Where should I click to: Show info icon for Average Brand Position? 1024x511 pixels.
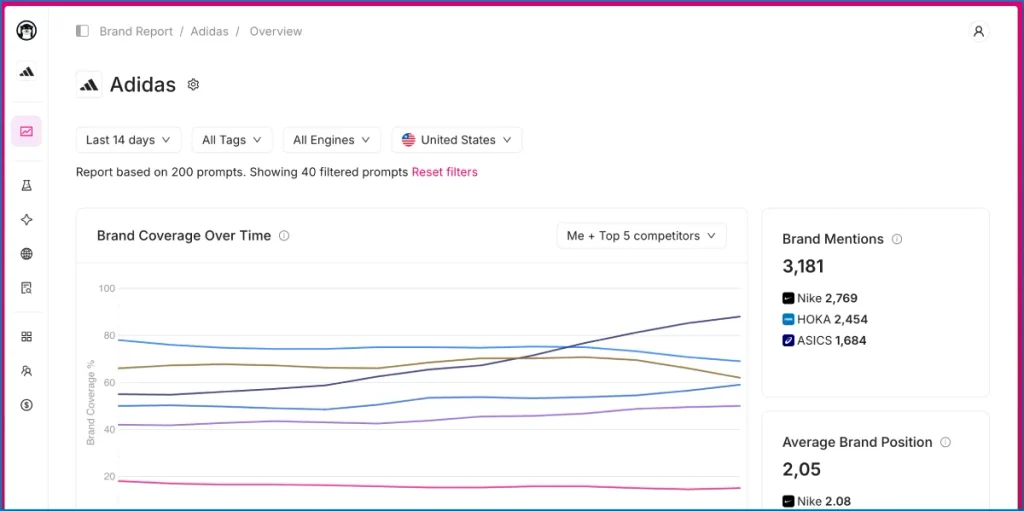pyautogui.click(x=945, y=442)
